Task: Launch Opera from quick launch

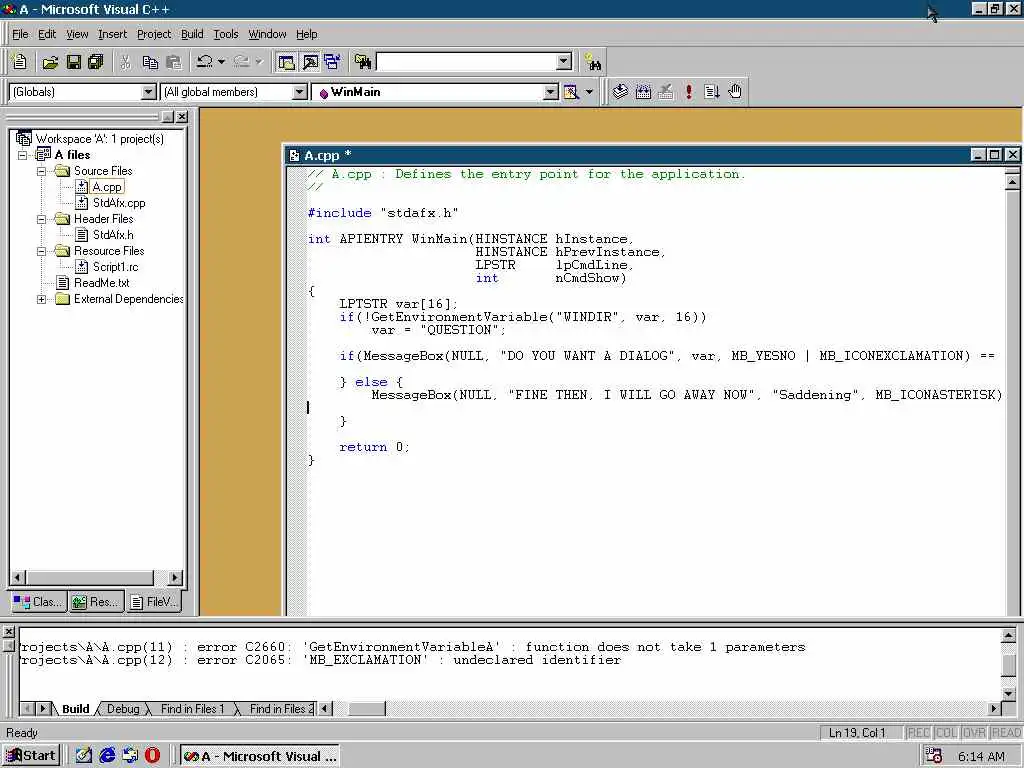Action: point(152,756)
